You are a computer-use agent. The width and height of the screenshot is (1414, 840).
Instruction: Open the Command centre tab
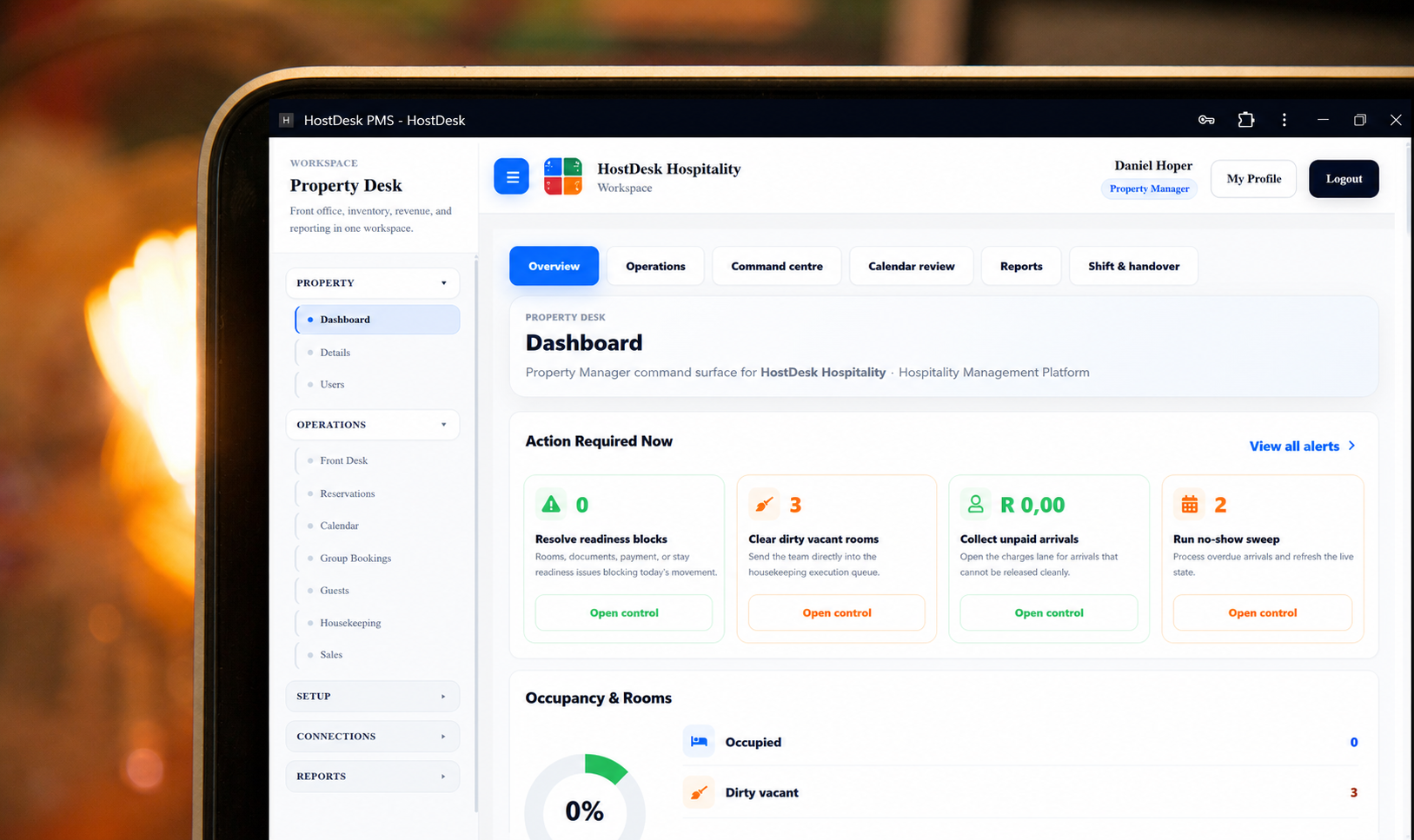tap(777, 266)
